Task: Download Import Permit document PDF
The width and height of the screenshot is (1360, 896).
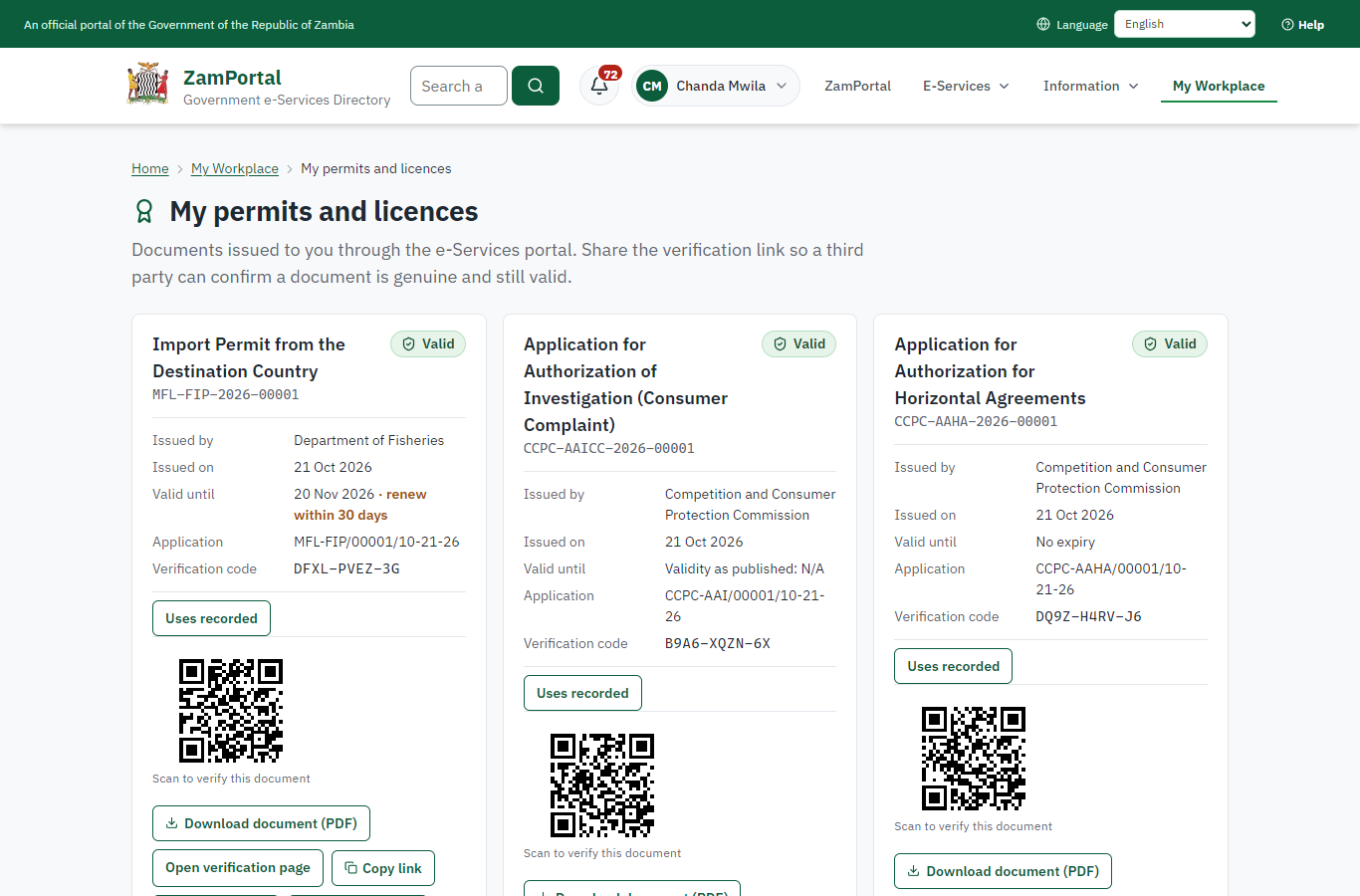Action: (x=261, y=823)
